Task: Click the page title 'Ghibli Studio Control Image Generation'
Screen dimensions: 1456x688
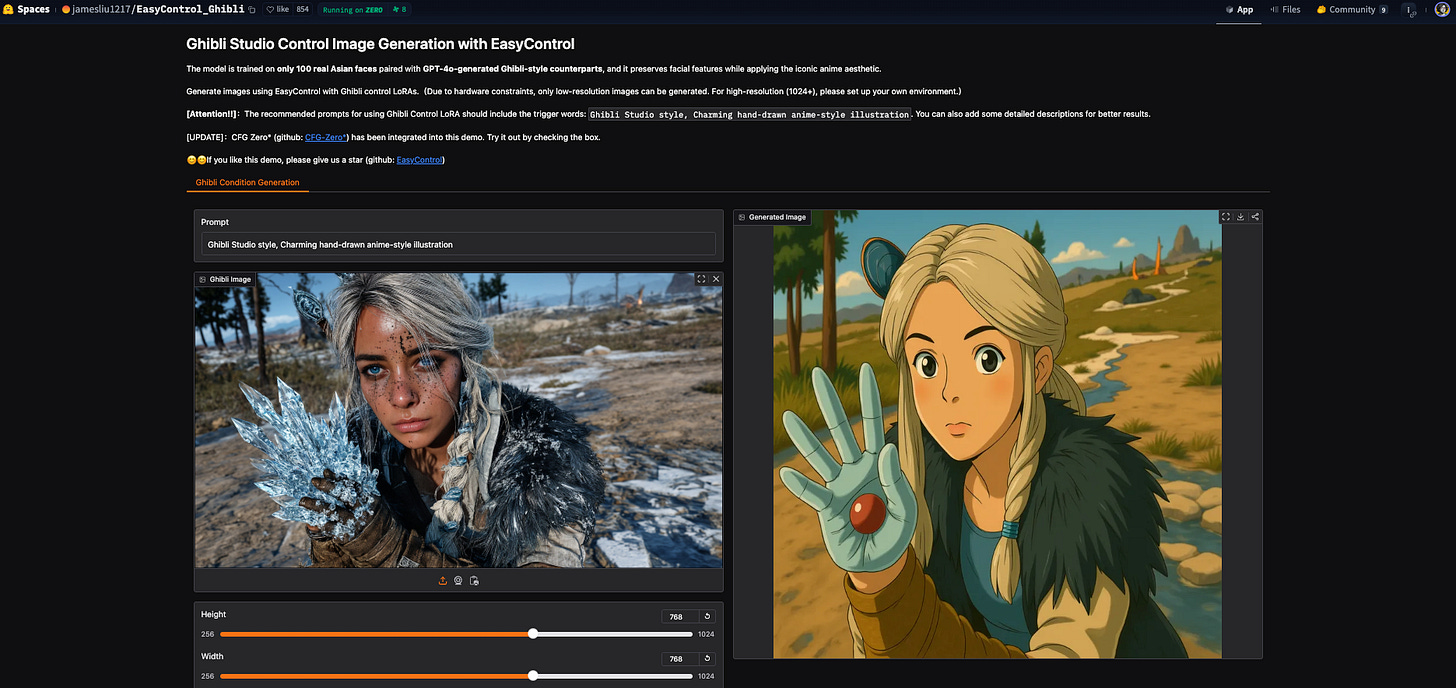Action: click(380, 44)
